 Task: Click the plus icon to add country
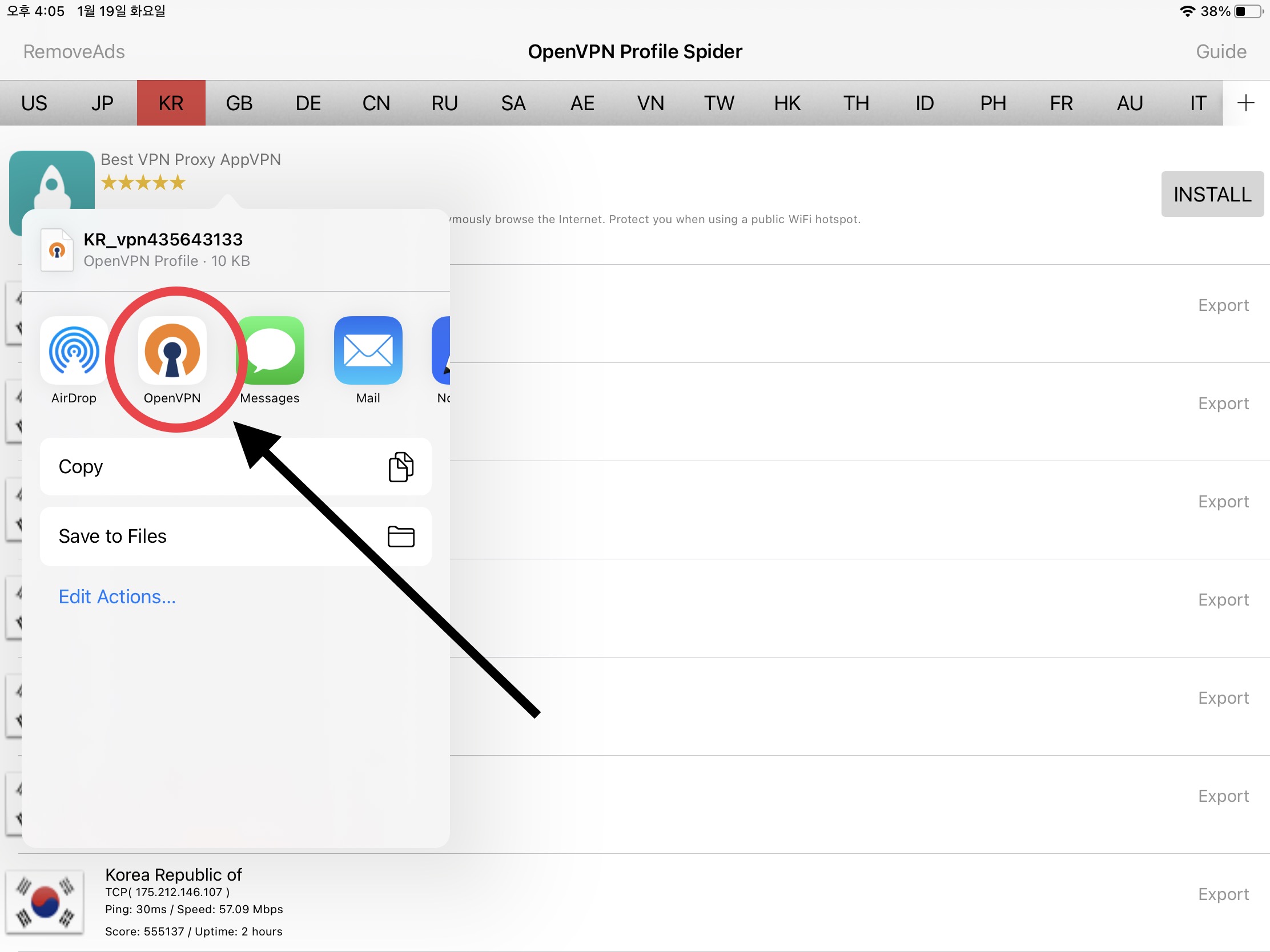pos(1245,103)
